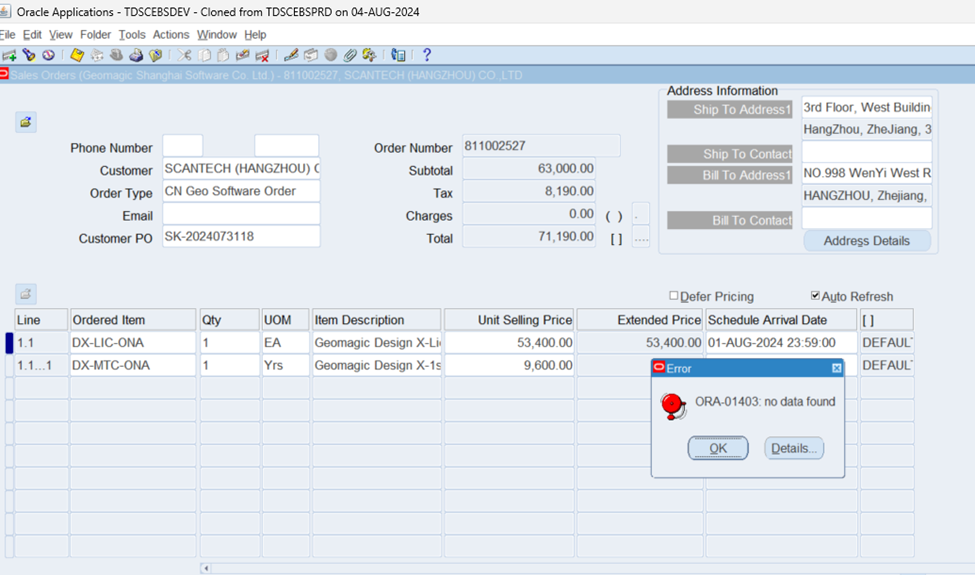975x575 pixels.
Task: Click the New record toolbar icon
Action: (9, 55)
